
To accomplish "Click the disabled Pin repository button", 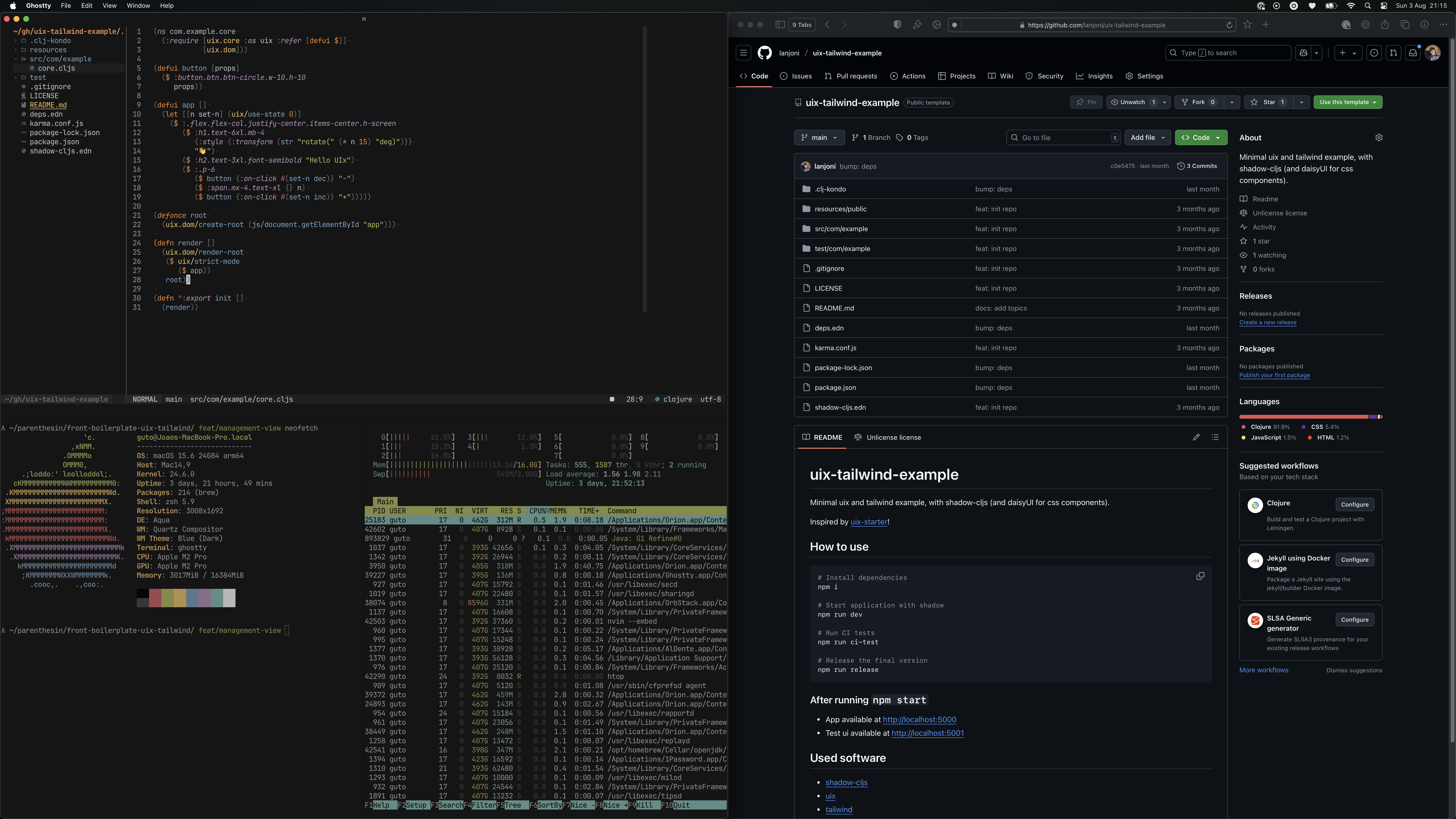I will 1086,102.
